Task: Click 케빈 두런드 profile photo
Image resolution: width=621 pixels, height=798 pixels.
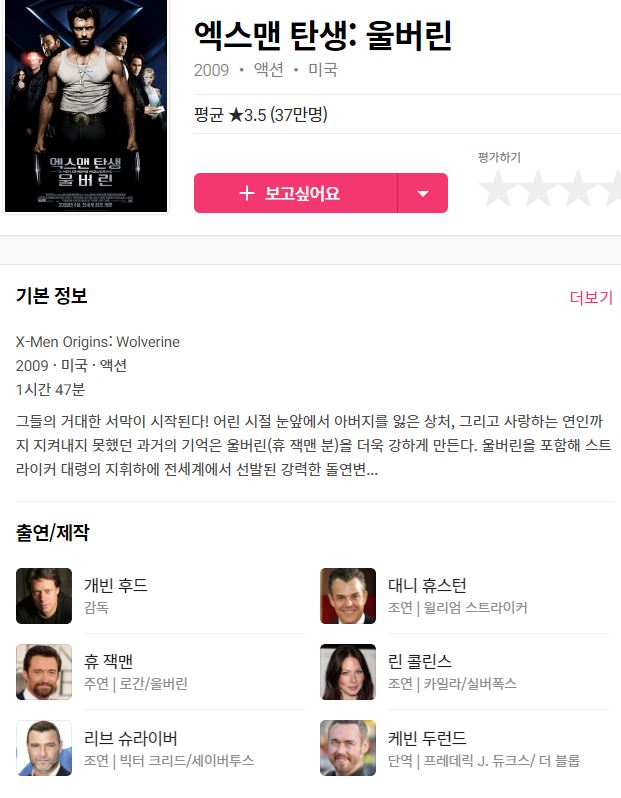Action: [x=348, y=748]
